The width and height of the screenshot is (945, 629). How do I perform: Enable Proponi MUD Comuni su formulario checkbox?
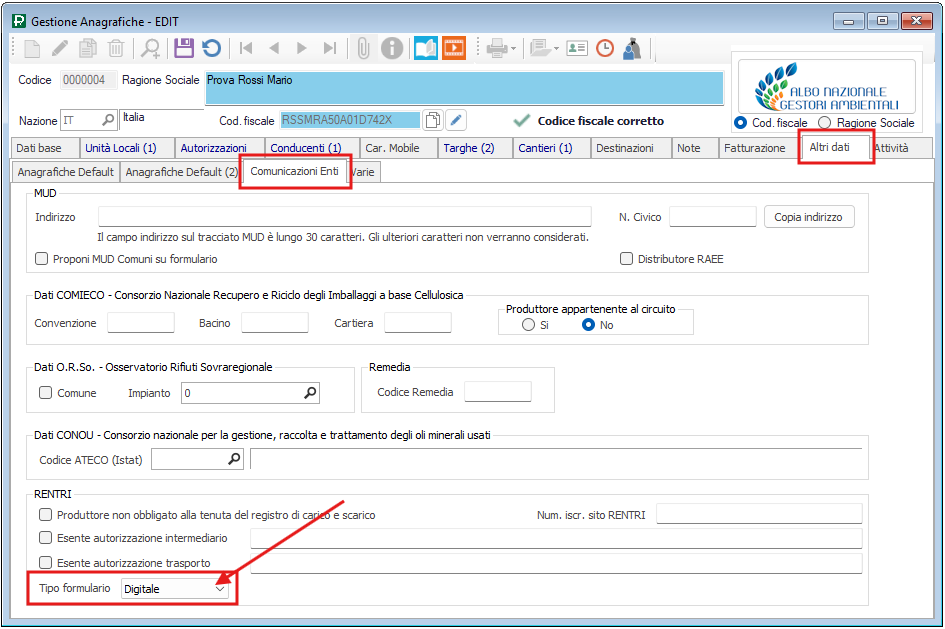click(x=42, y=259)
